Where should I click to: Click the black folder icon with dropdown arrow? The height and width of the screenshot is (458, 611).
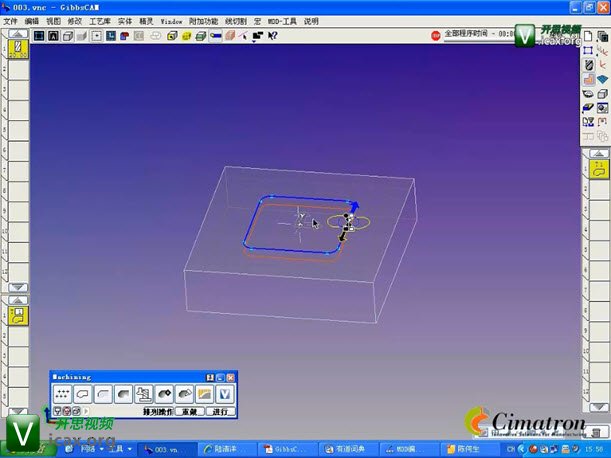tap(258, 36)
